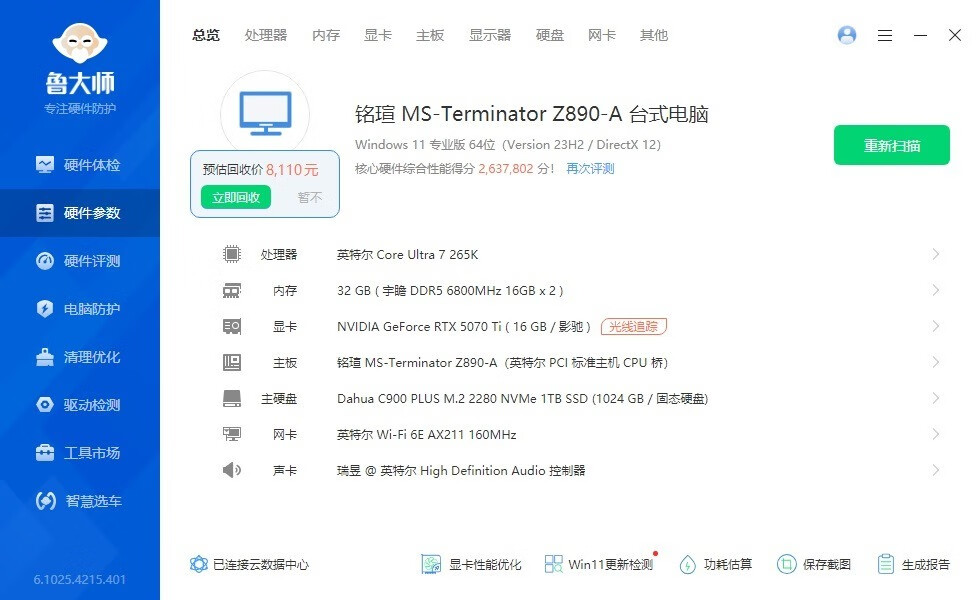
Task: Open 硬件评测 benchmark gauge icon
Action: [x=45, y=261]
